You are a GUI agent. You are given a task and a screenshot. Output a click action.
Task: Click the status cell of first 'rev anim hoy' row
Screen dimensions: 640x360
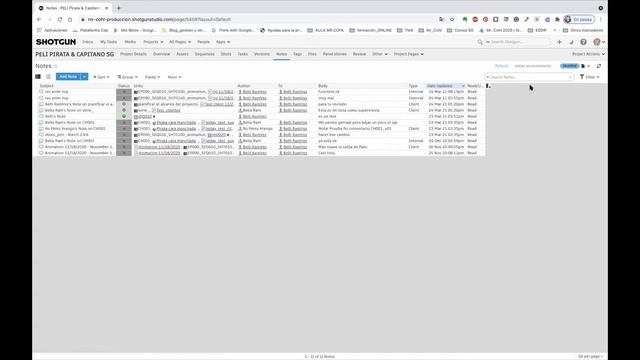pos(124,92)
